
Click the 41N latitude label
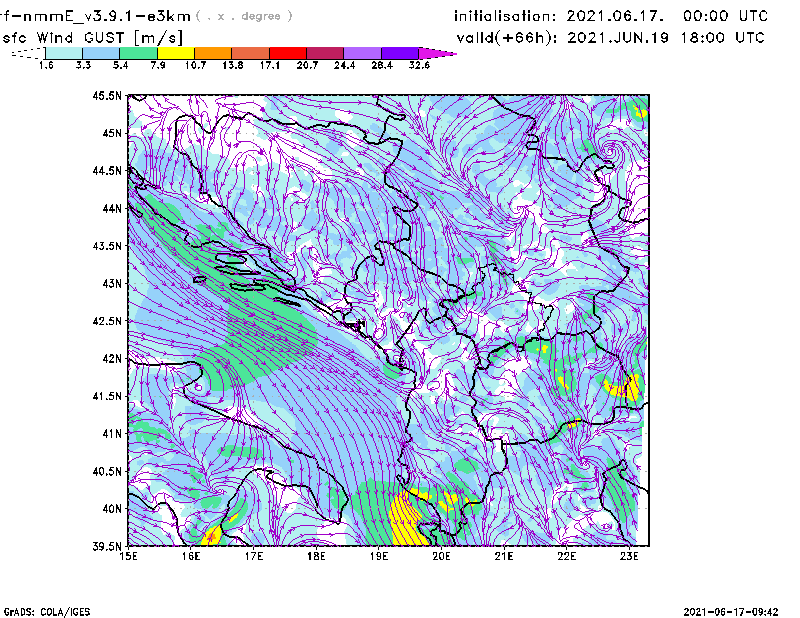pos(112,434)
